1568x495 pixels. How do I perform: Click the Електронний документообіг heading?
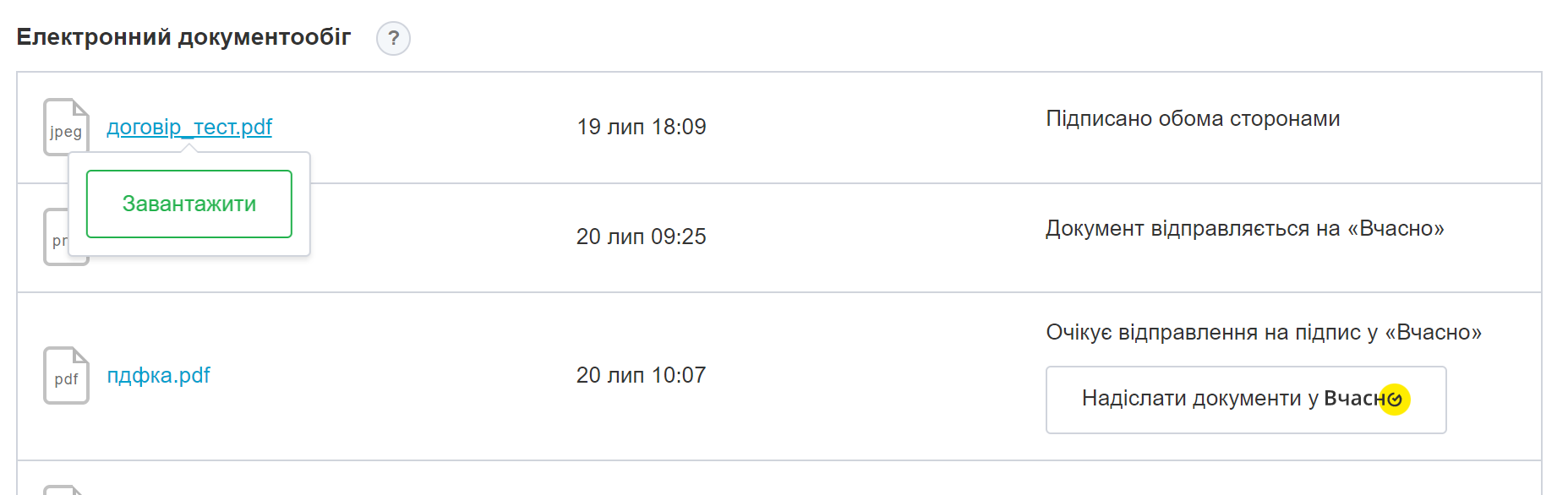tap(183, 37)
